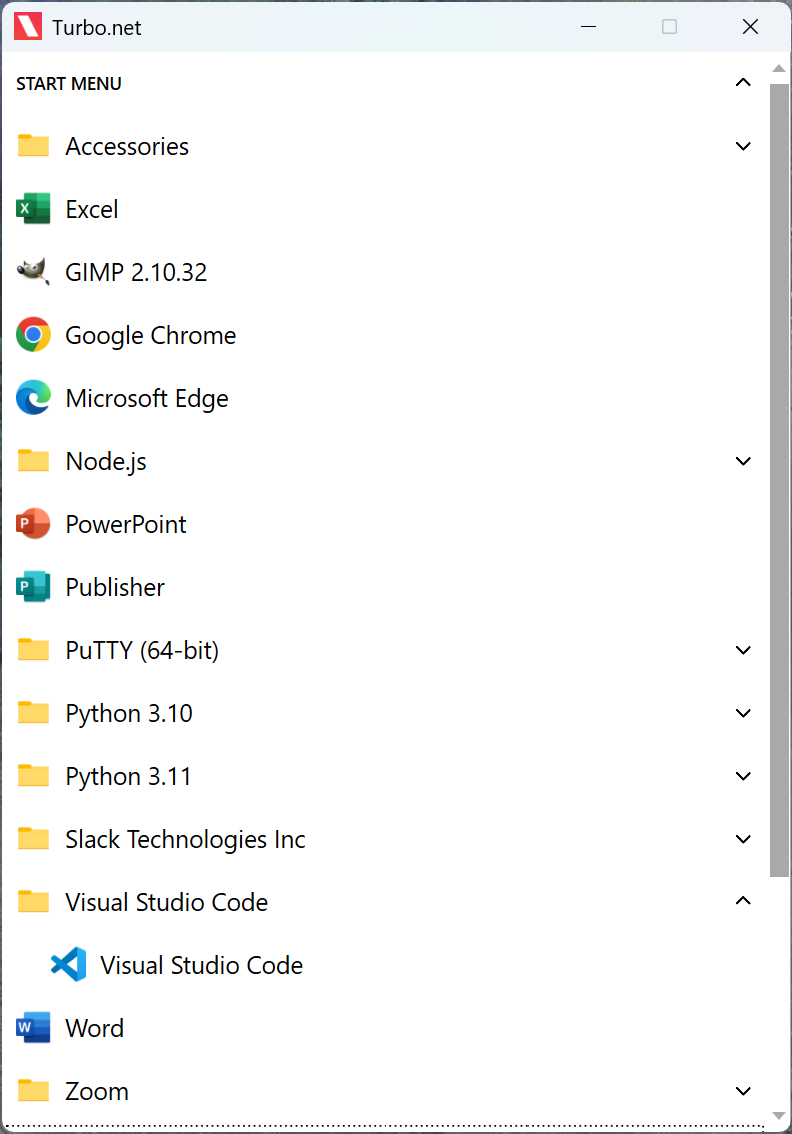Minimize the Turbo.net window
The image size is (792, 1134).
[589, 27]
